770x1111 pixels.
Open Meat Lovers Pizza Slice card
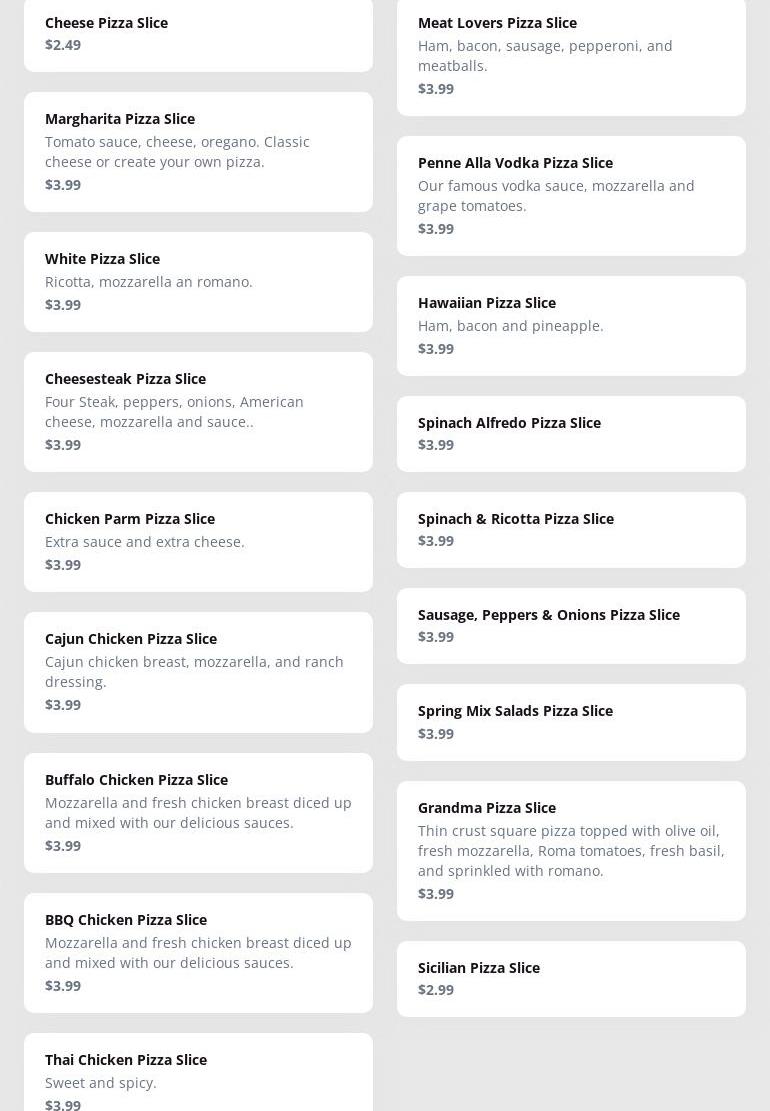[x=571, y=55]
